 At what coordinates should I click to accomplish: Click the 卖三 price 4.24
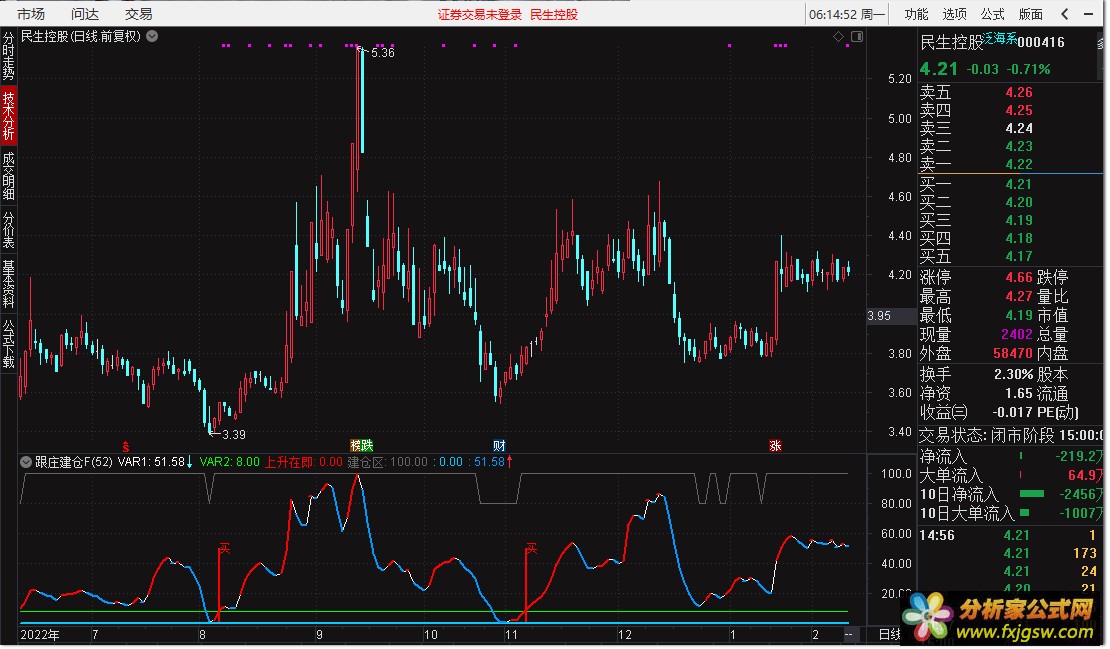pyautogui.click(x=1019, y=128)
